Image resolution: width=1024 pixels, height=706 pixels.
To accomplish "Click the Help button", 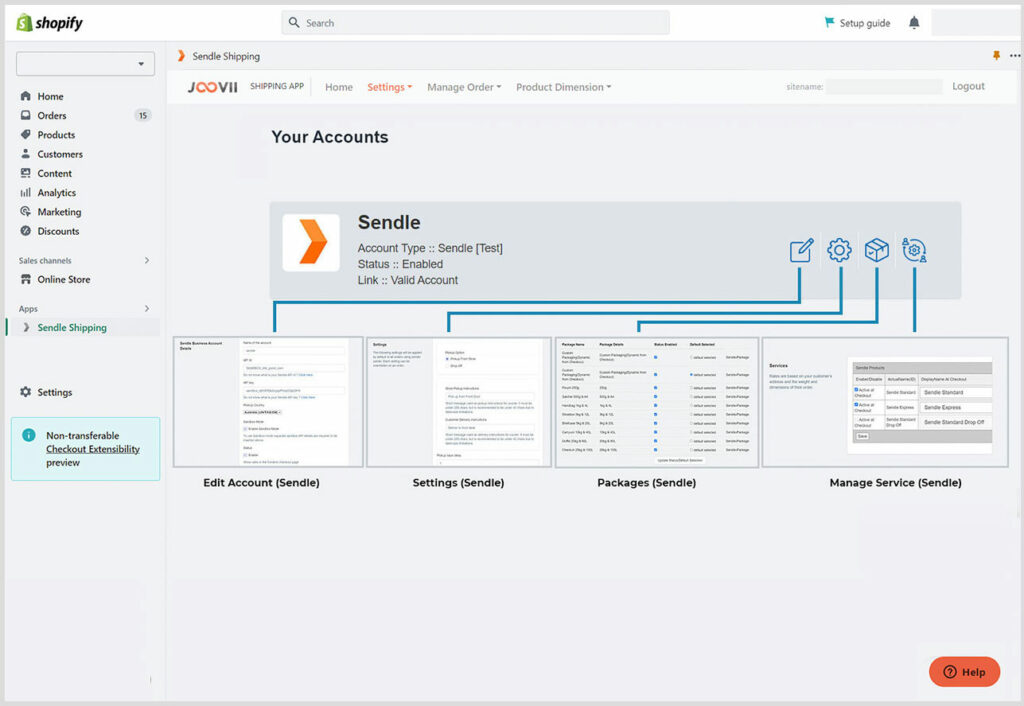I will (965, 672).
